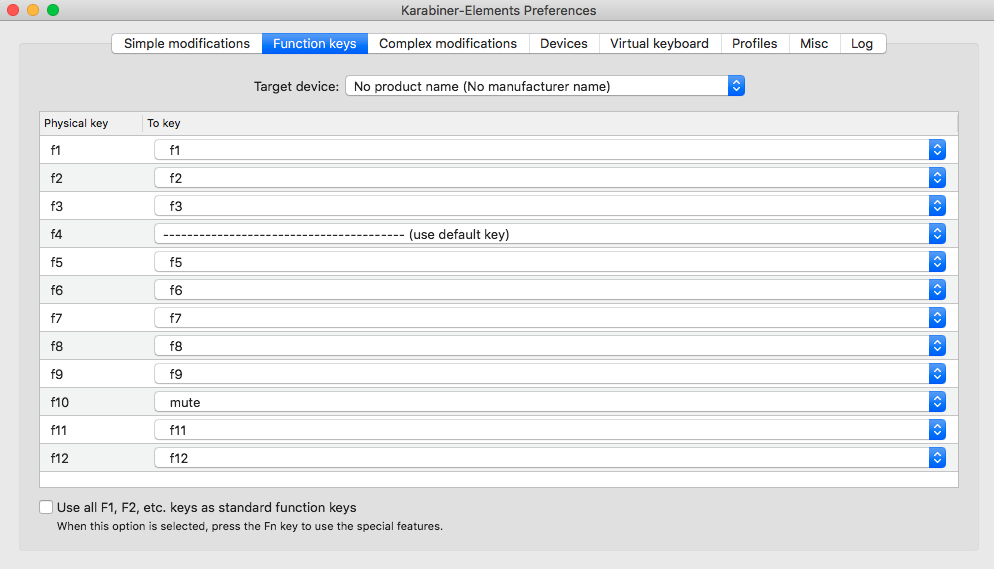Switch to the Profiles tab
Image resolution: width=994 pixels, height=569 pixels.
(x=755, y=44)
